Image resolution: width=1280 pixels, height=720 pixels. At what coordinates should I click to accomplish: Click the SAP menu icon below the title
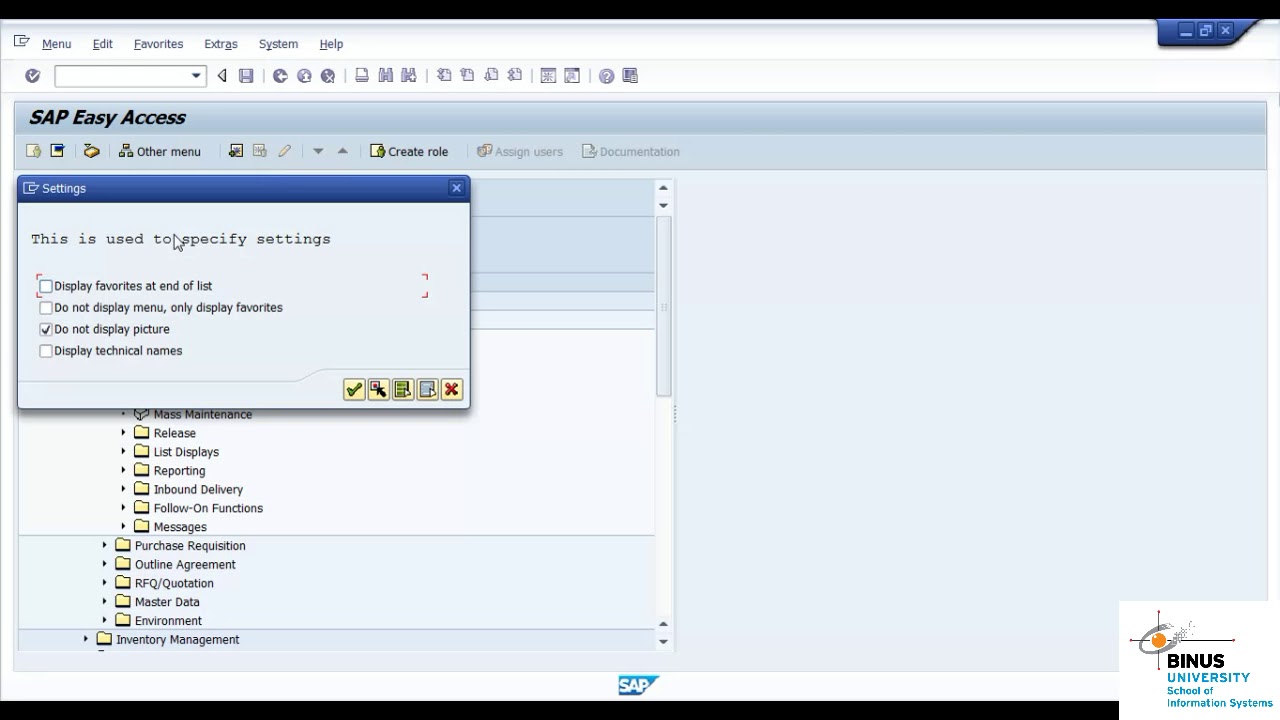57,151
